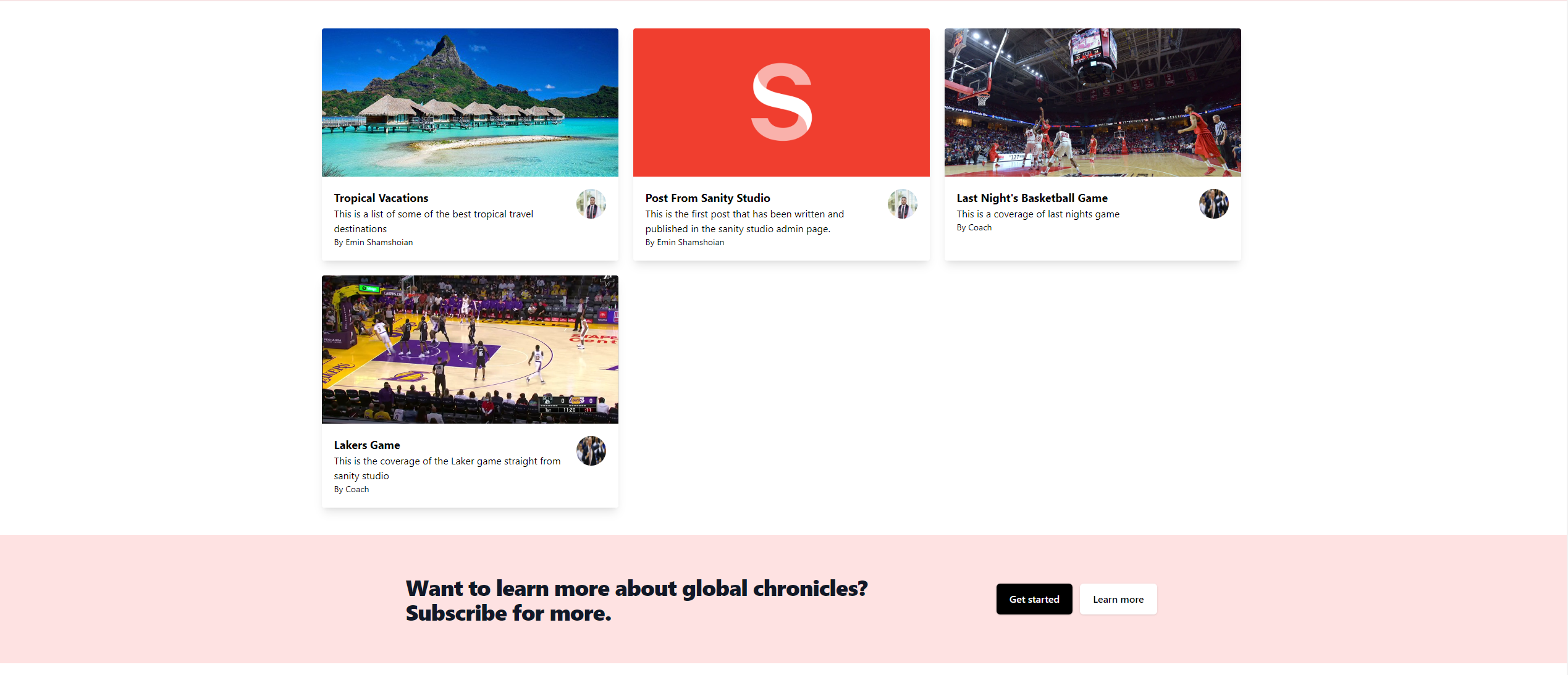The image size is (1568, 675).
Task: Open the red-team basketball arena image
Action: (1092, 103)
